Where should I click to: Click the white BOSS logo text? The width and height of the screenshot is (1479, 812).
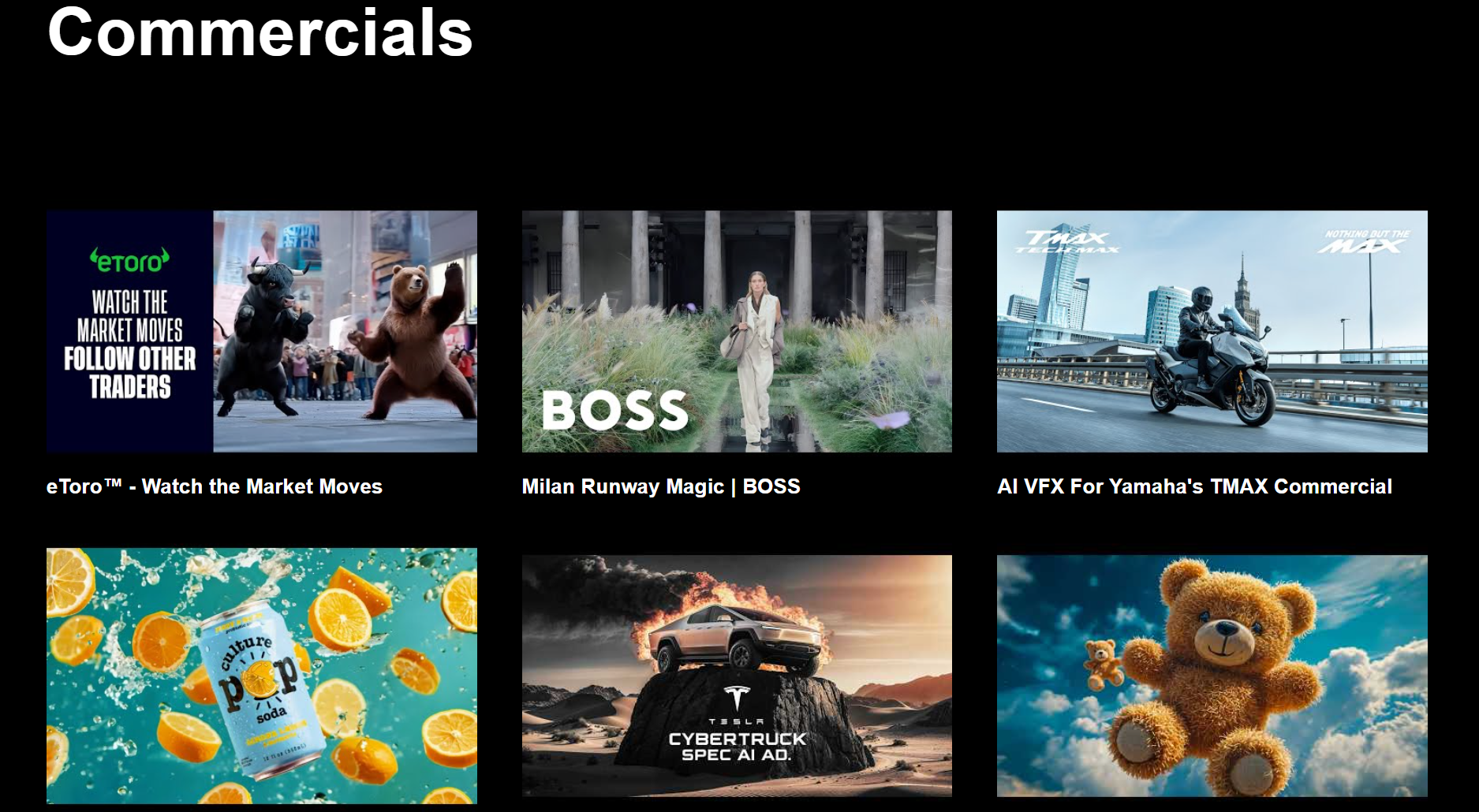coord(615,410)
